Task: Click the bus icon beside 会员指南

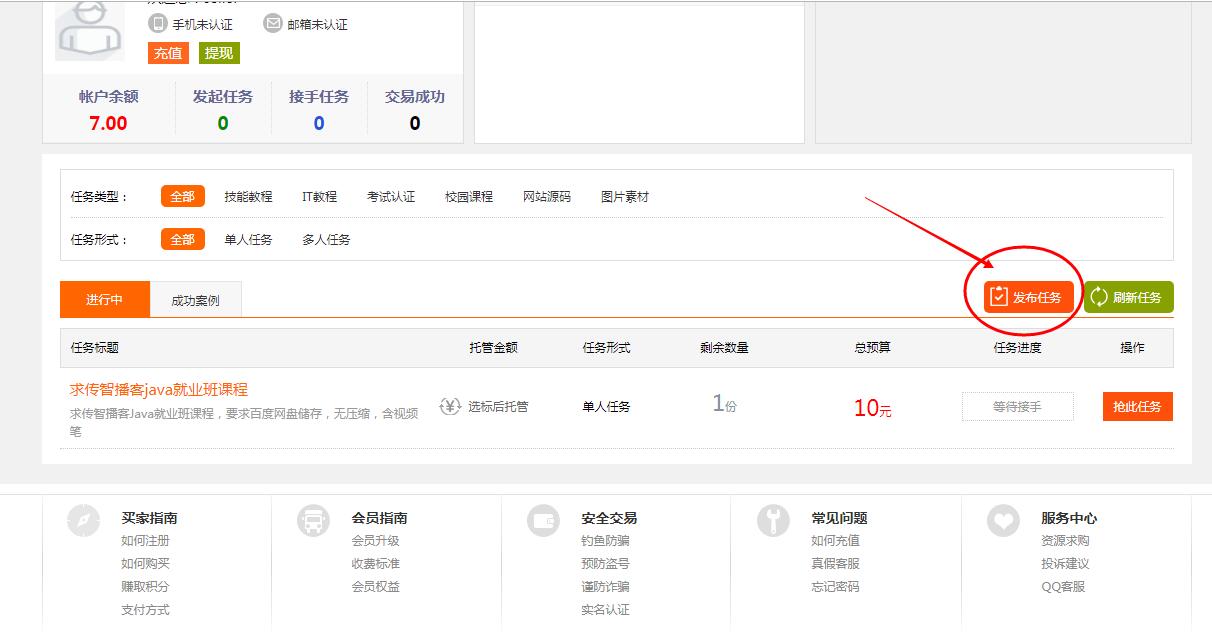Action: tap(314, 521)
